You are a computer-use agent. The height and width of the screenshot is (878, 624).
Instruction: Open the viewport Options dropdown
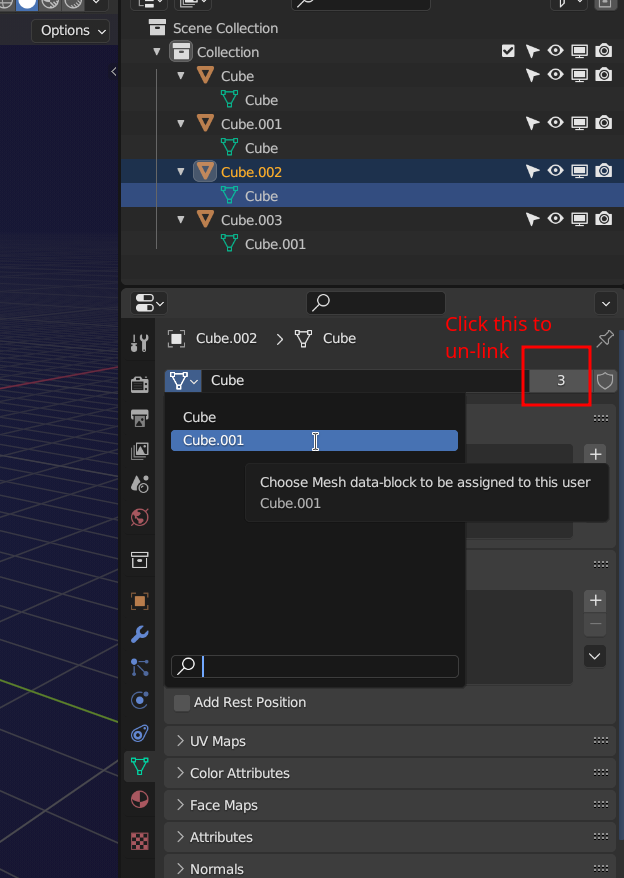71,30
